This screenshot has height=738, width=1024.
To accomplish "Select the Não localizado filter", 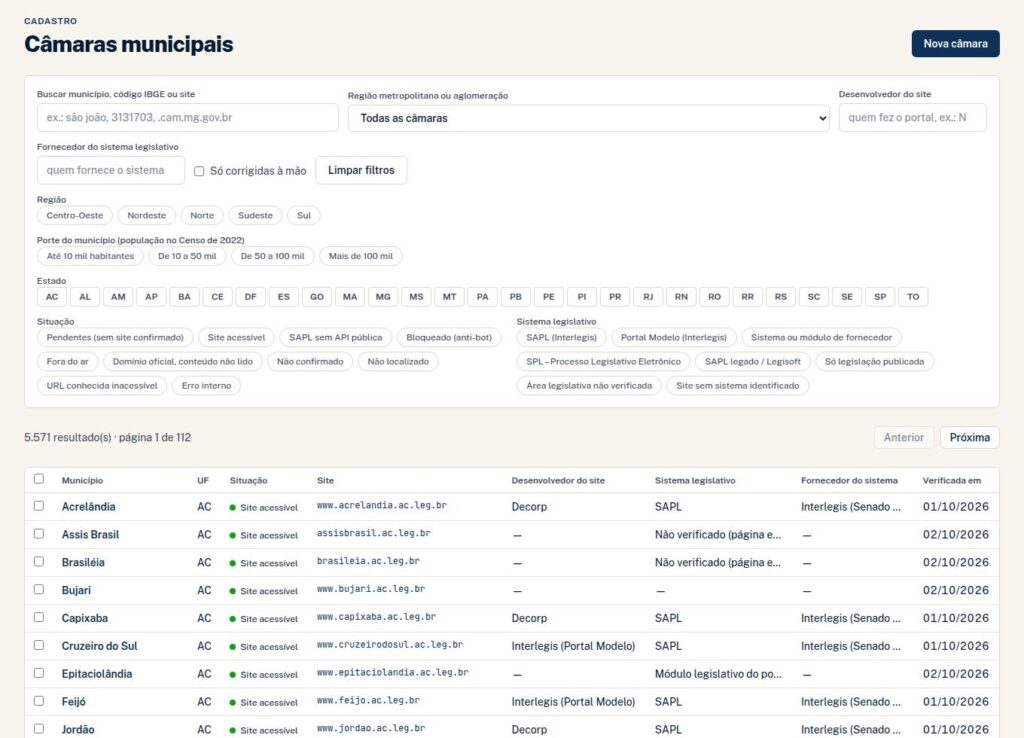I will pyautogui.click(x=398, y=362).
